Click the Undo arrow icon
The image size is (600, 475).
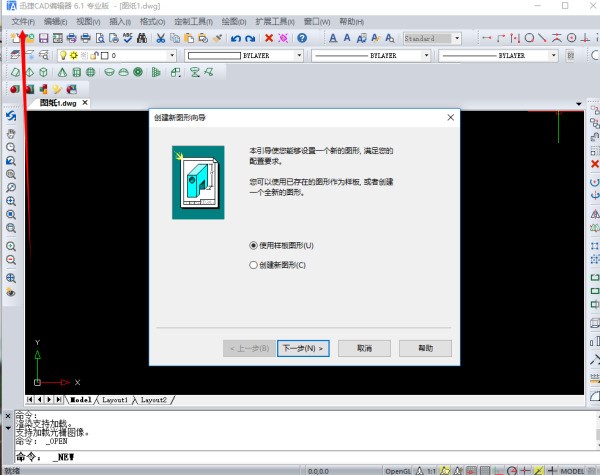pyautogui.click(x=236, y=38)
